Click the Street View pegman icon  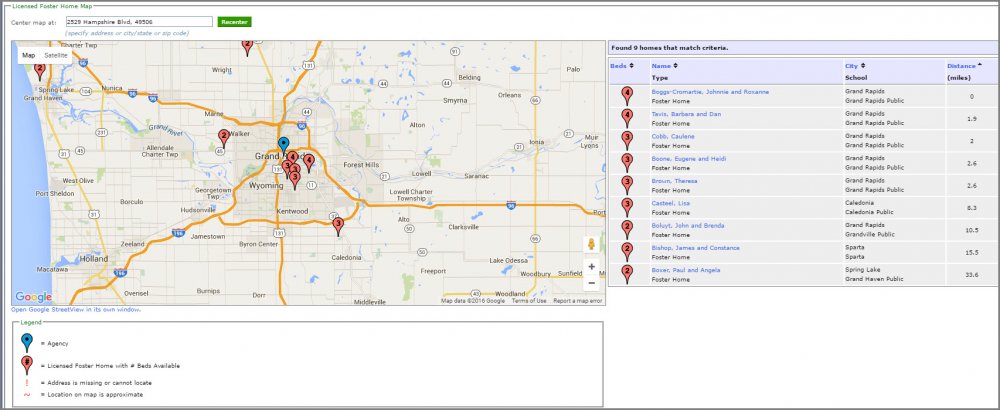[591, 245]
